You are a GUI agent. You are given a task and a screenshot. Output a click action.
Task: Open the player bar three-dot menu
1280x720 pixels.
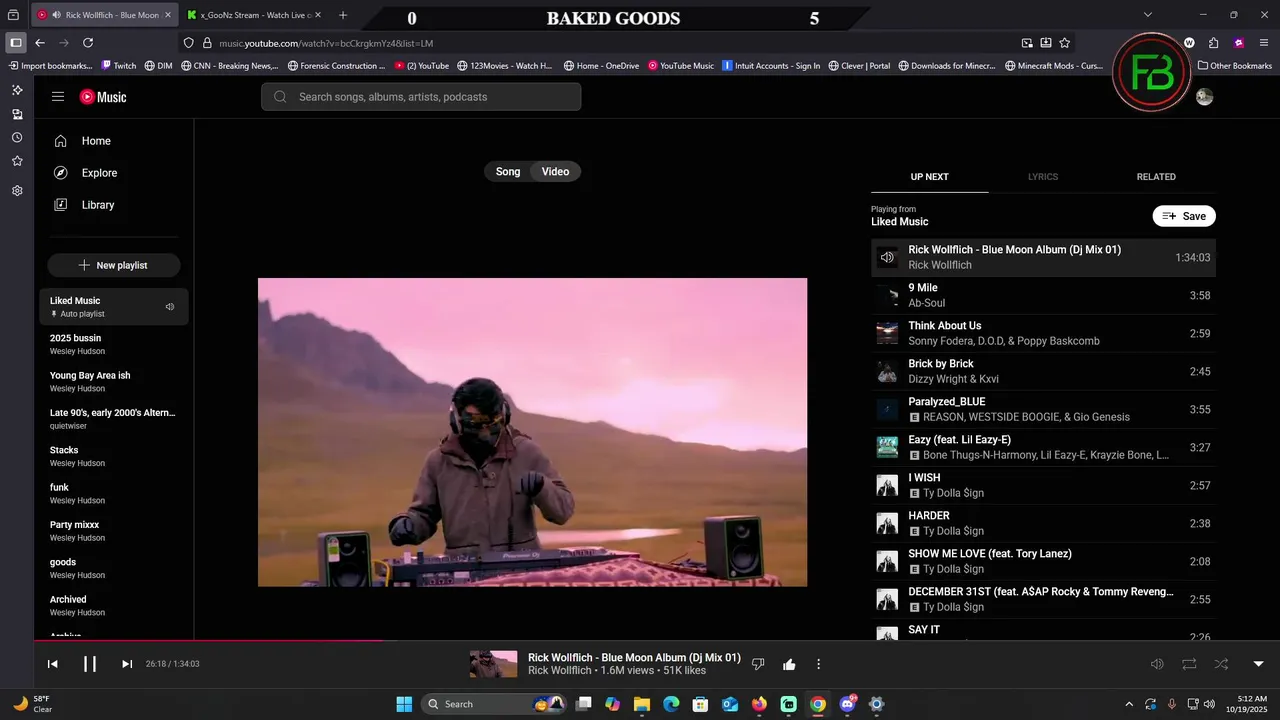(818, 664)
